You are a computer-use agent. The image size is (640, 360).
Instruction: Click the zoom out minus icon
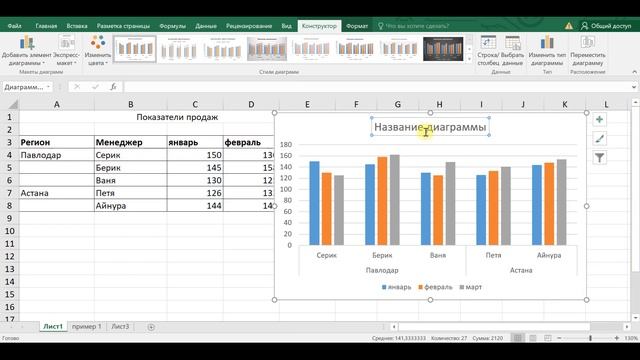tap(559, 338)
